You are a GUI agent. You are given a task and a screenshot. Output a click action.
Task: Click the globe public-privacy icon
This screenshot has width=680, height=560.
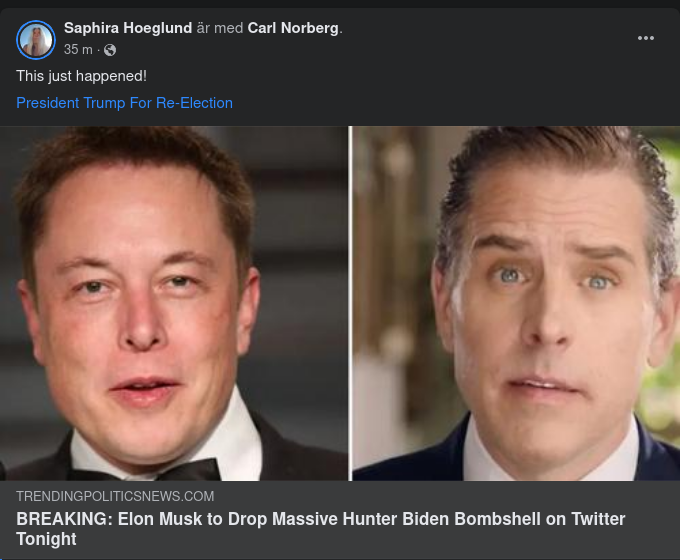110,50
